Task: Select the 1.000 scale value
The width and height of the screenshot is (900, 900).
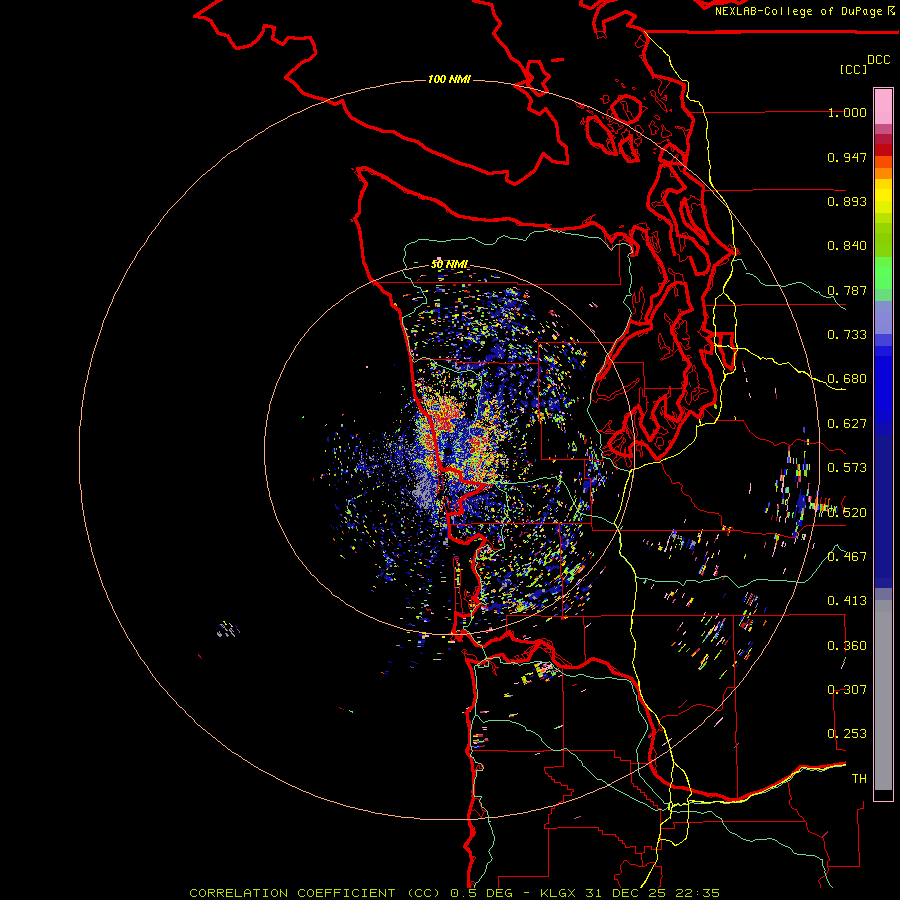Action: [847, 112]
